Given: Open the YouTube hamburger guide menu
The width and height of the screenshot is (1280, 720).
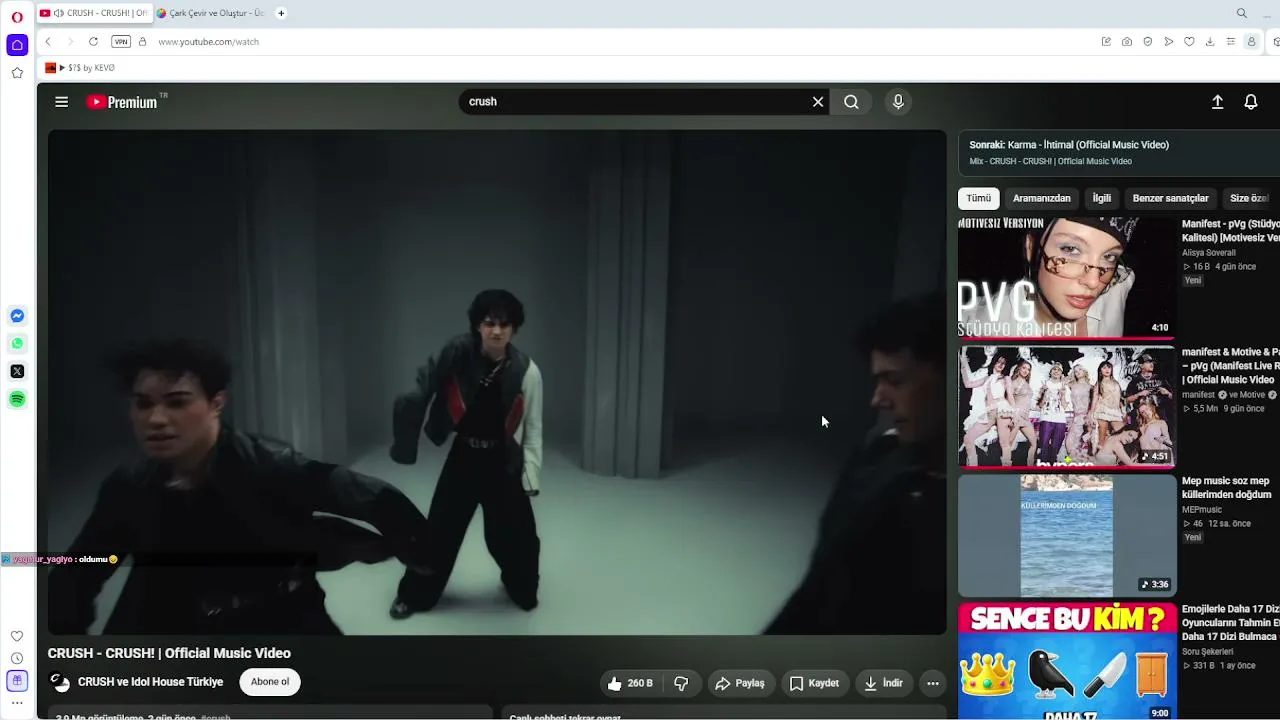Looking at the screenshot, I should tap(62, 102).
